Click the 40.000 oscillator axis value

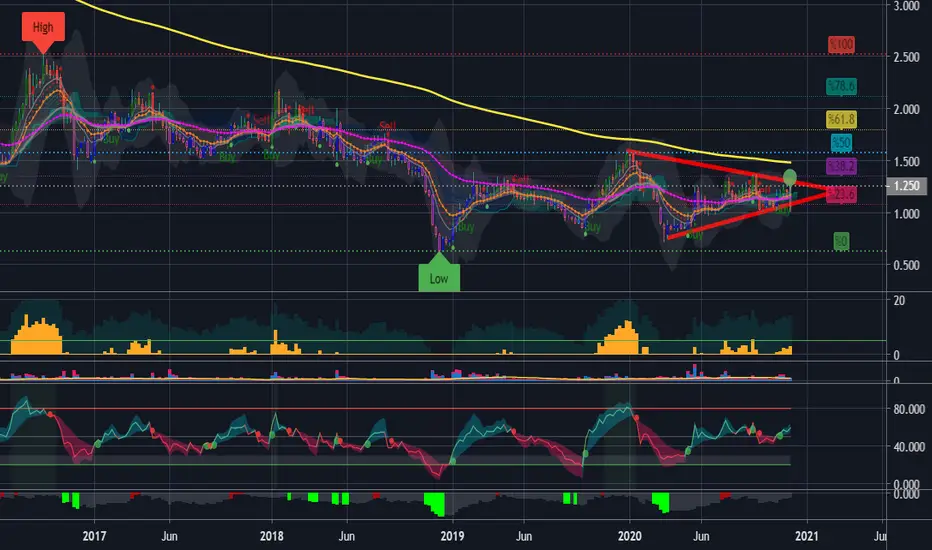click(x=909, y=447)
